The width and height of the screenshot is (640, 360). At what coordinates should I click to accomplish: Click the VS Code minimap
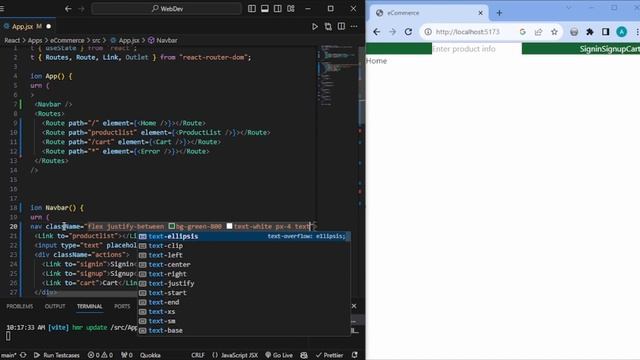pyautogui.click(x=337, y=76)
